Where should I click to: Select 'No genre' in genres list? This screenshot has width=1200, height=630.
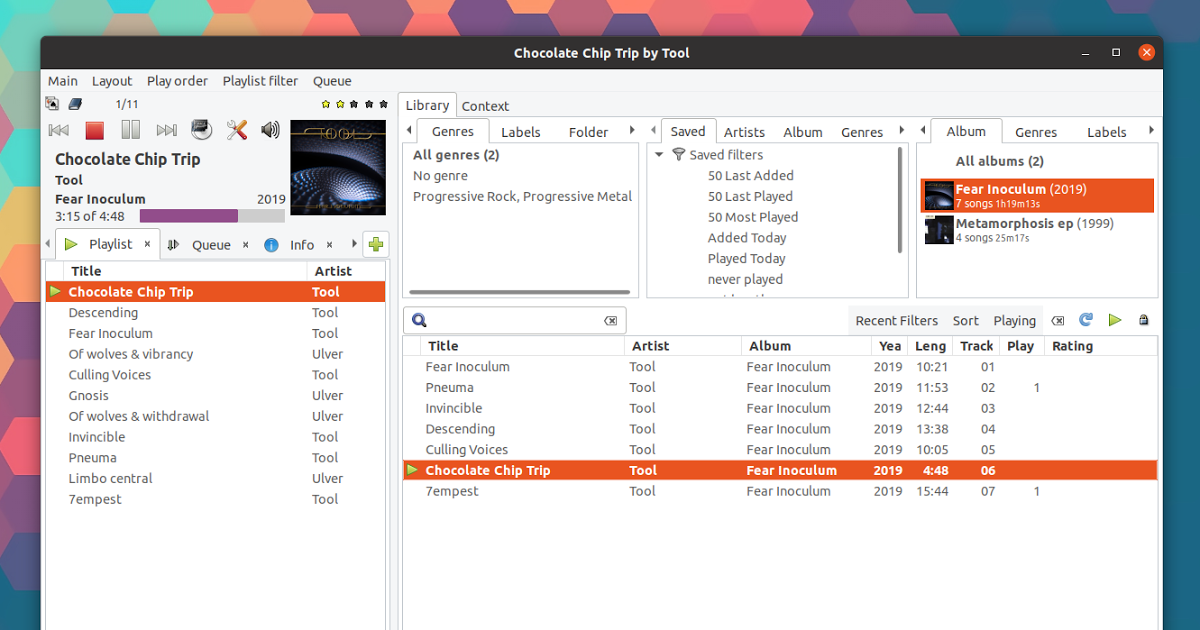click(440, 175)
